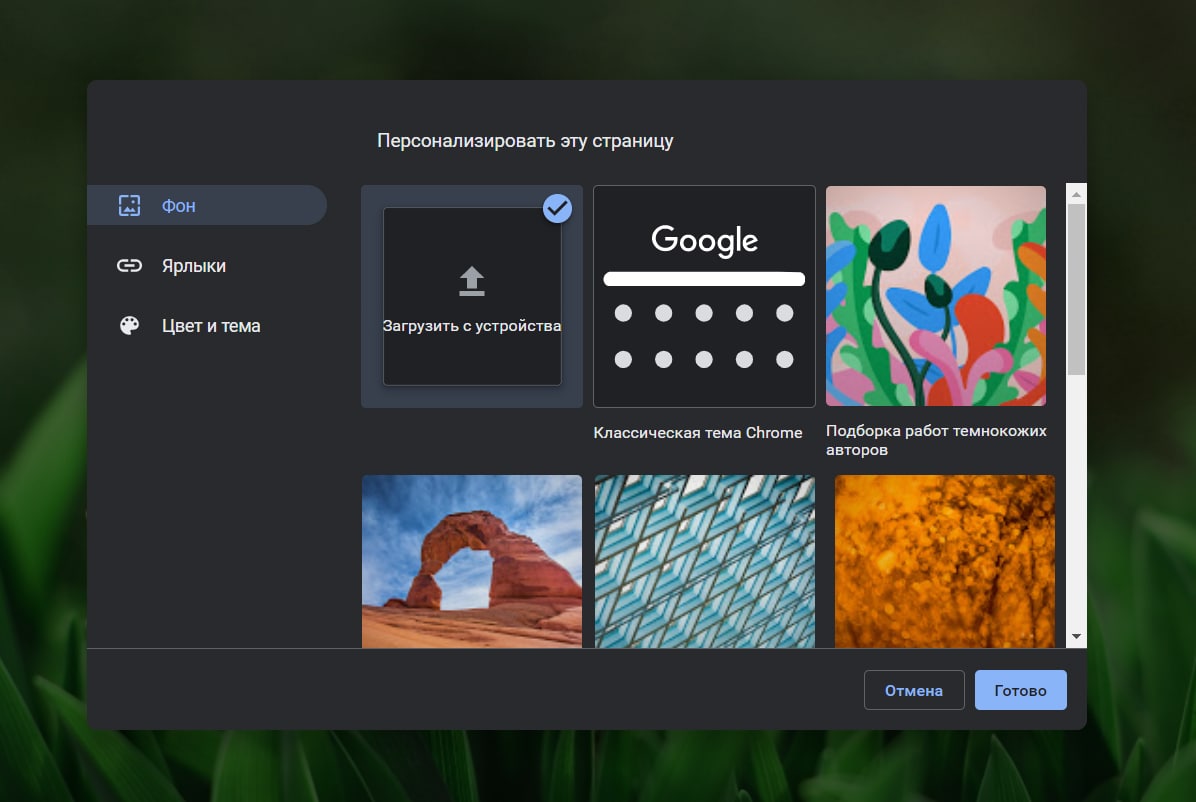The image size is (1196, 802).
Task: Open the Фон tab
Action: [207, 205]
